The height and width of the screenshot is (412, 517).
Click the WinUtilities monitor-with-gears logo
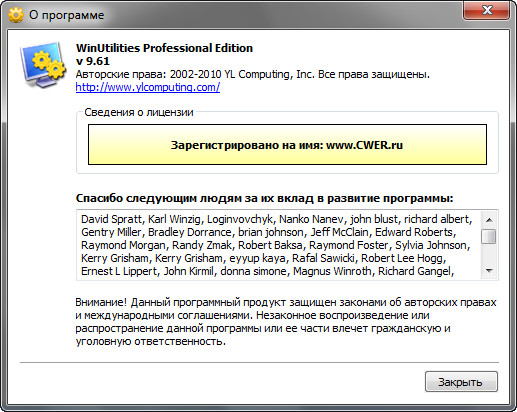click(x=43, y=65)
